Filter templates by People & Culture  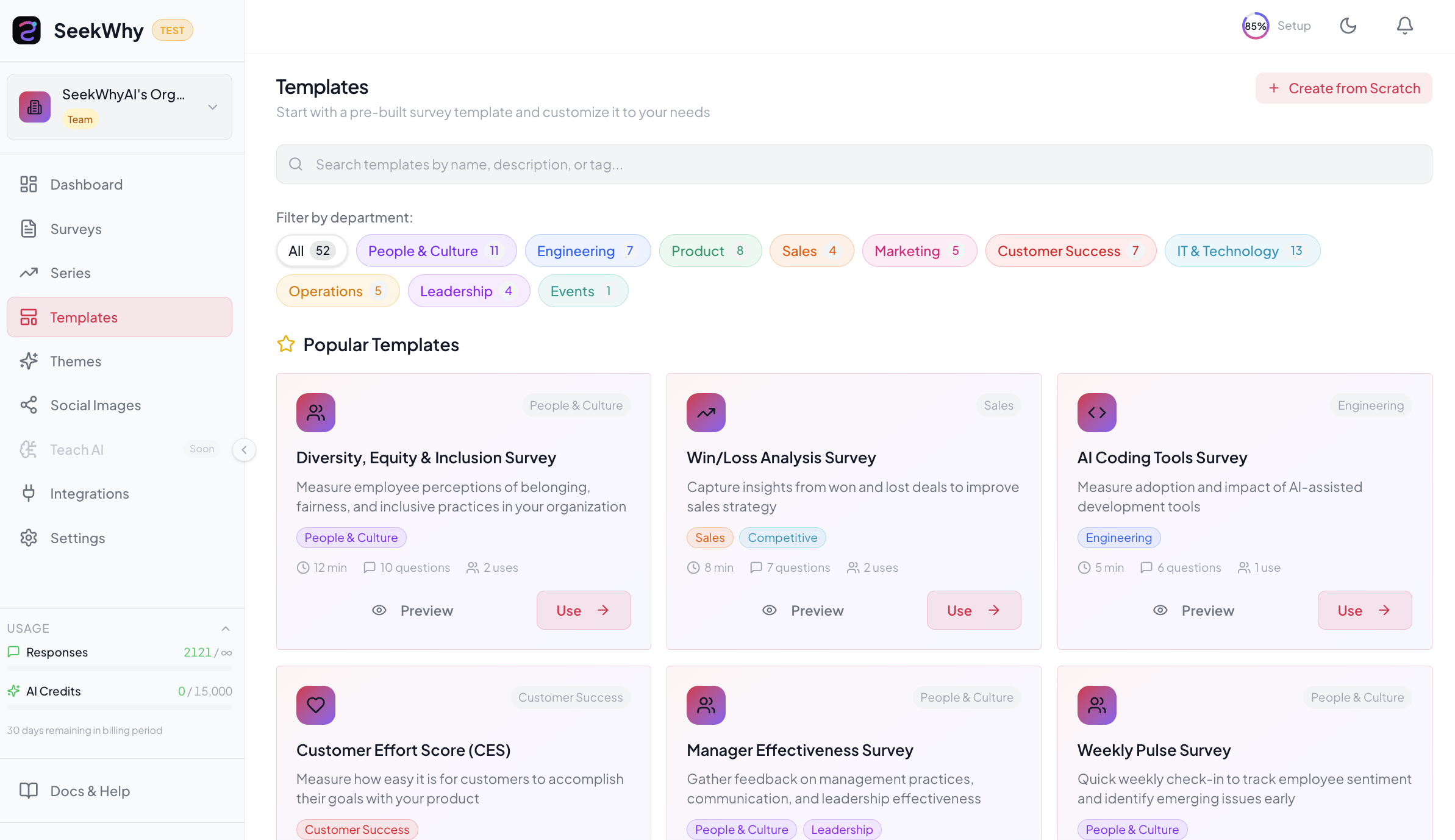click(x=435, y=251)
